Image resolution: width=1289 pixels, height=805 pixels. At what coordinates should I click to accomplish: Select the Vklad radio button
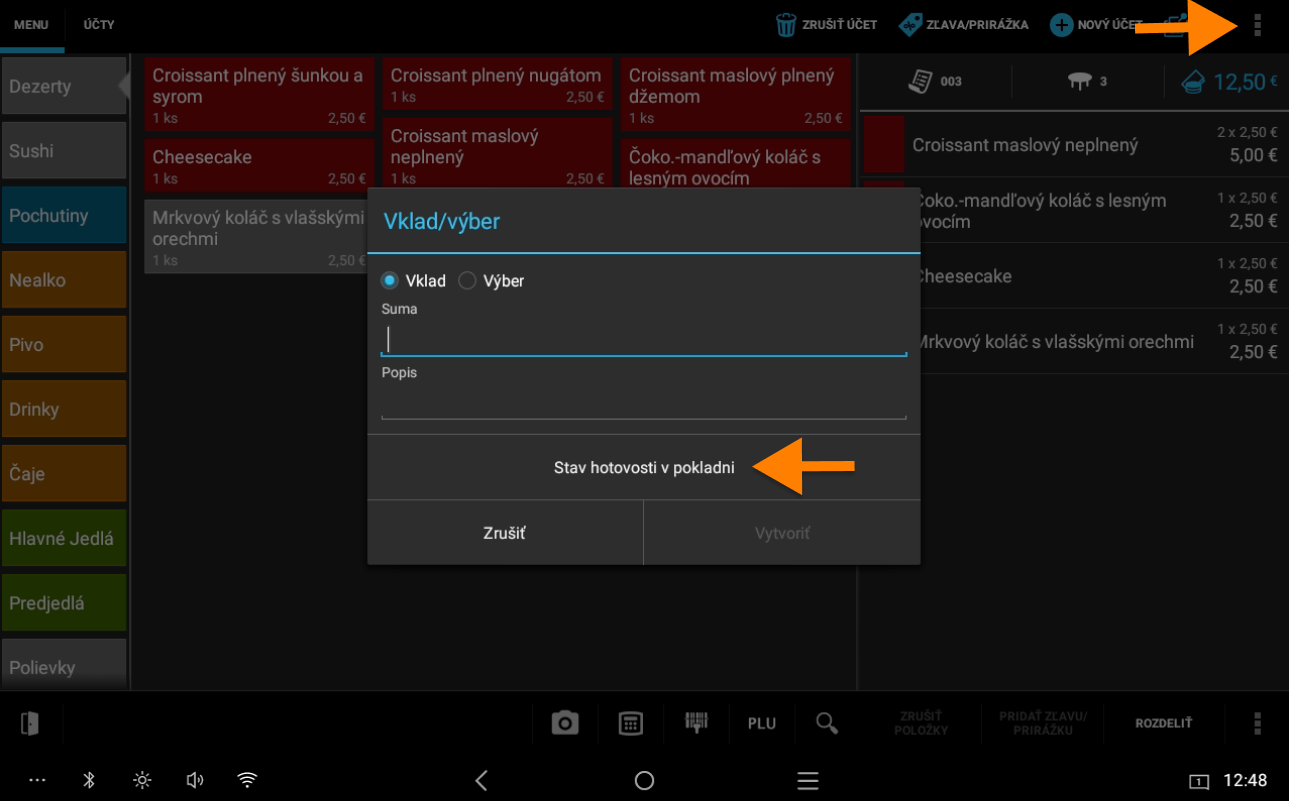coord(390,281)
